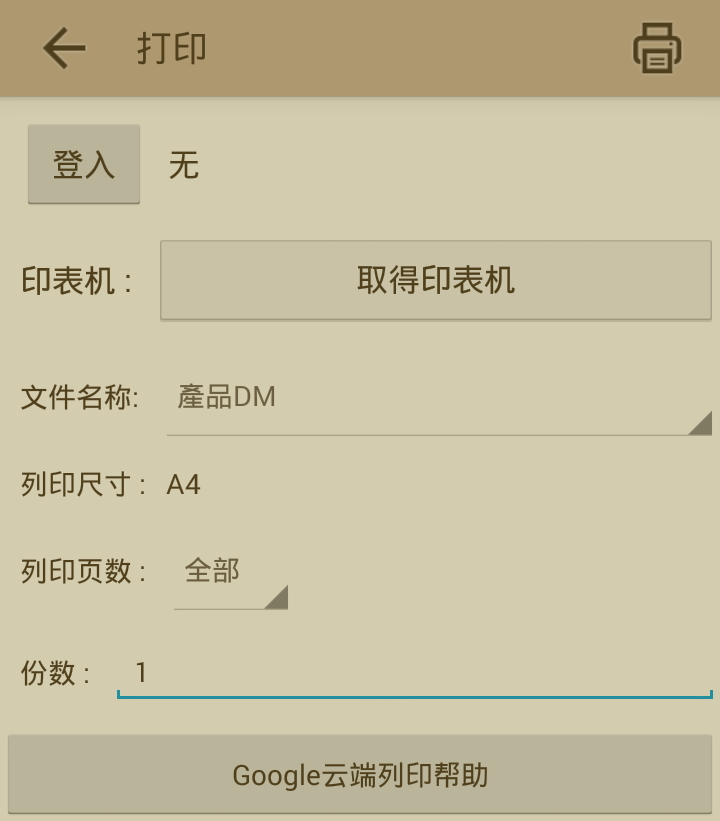The image size is (720, 821).
Task: Click the underline of 產品DM field
Action: click(x=439, y=435)
